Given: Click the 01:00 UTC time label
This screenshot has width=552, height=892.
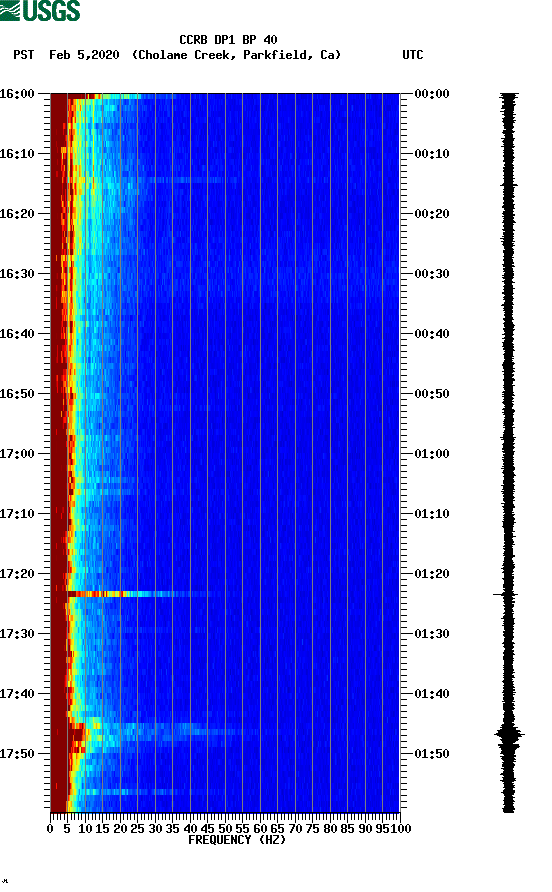Looking at the screenshot, I should click(x=432, y=454).
